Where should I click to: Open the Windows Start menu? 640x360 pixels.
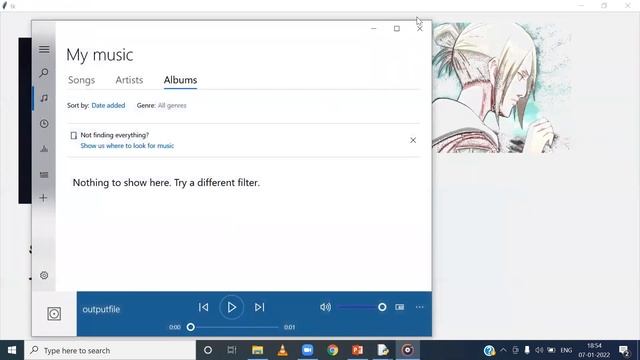click(x=12, y=350)
